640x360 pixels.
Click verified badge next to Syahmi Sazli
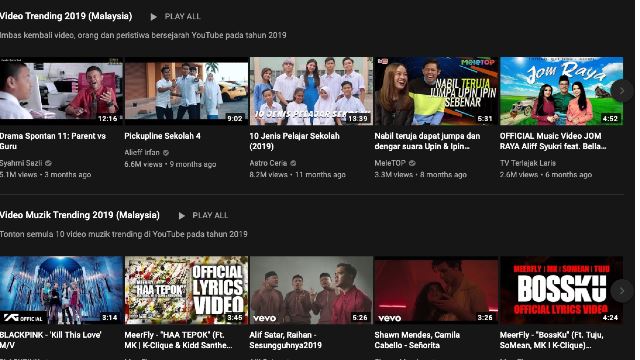point(48,163)
